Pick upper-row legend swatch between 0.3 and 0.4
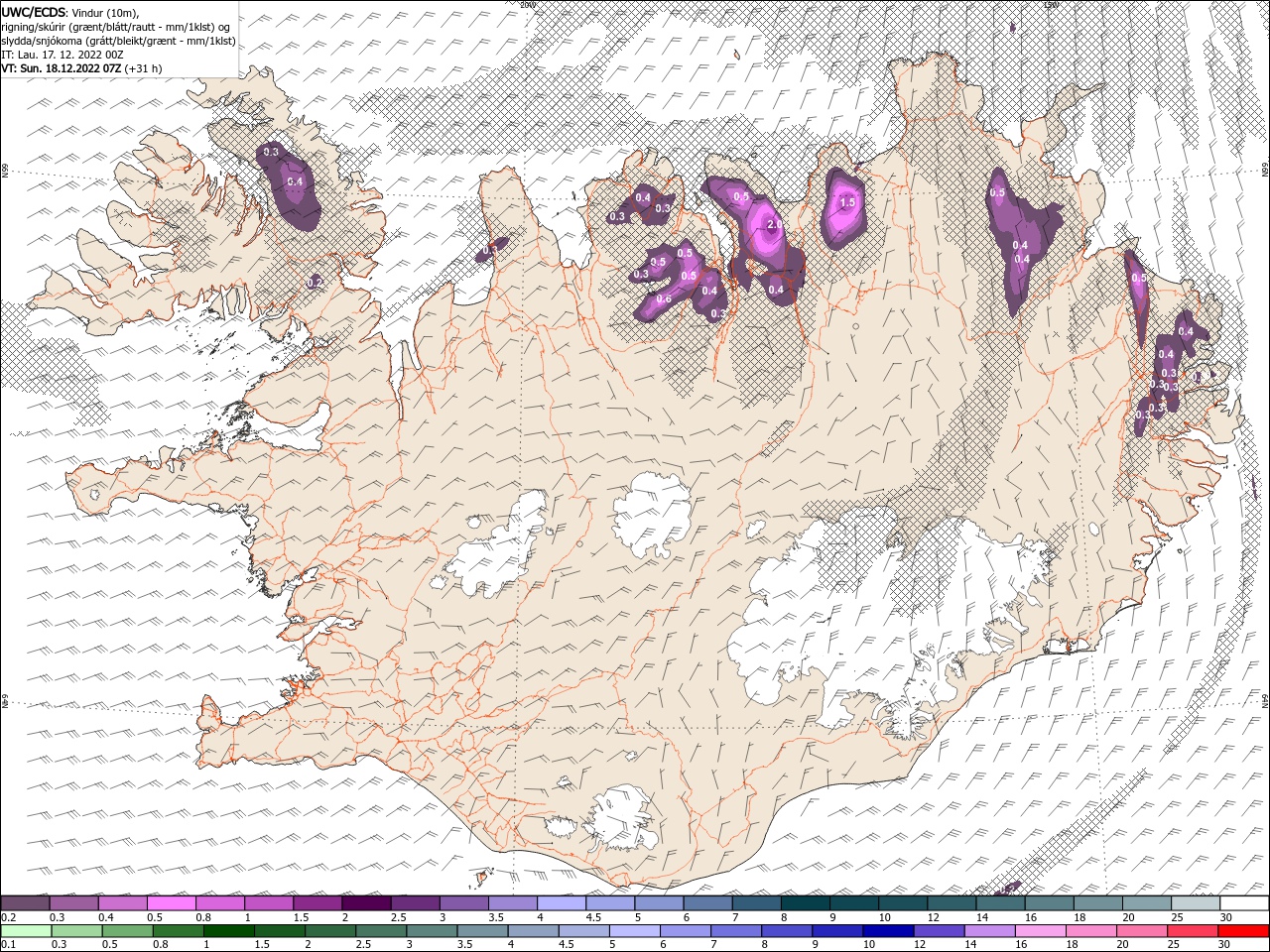 (x=73, y=903)
